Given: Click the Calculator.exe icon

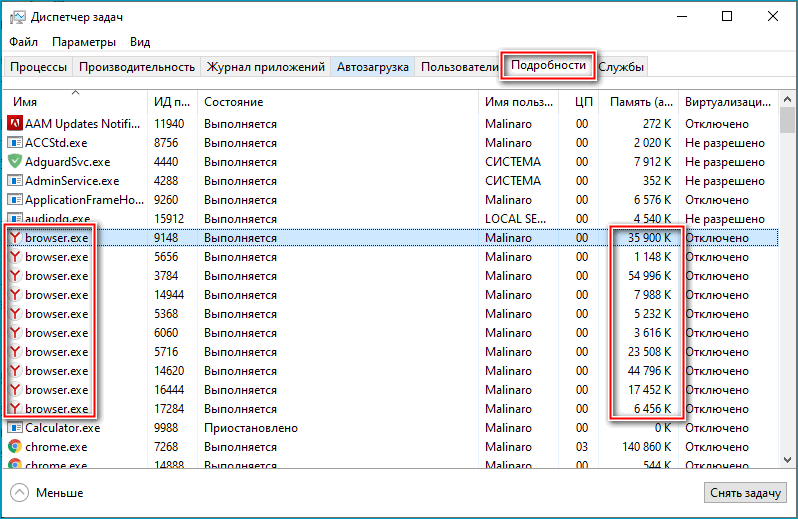Looking at the screenshot, I should pyautogui.click(x=15, y=428).
